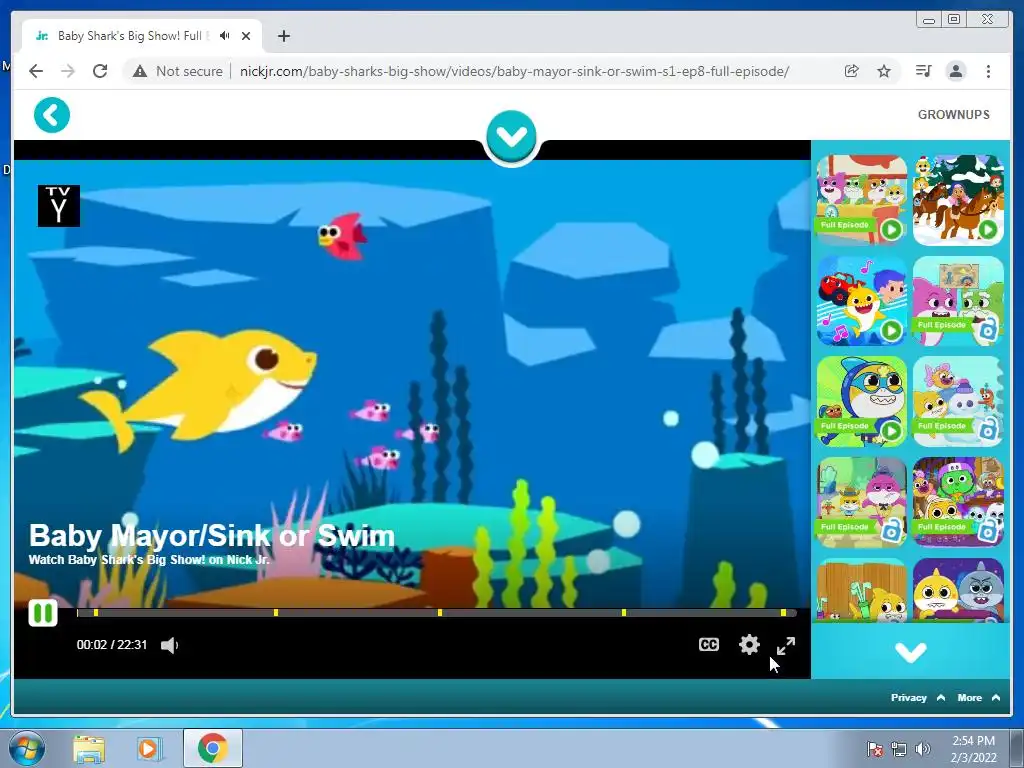
Task: Expand the Privacy footer menu
Action: pyautogui.click(x=918, y=697)
